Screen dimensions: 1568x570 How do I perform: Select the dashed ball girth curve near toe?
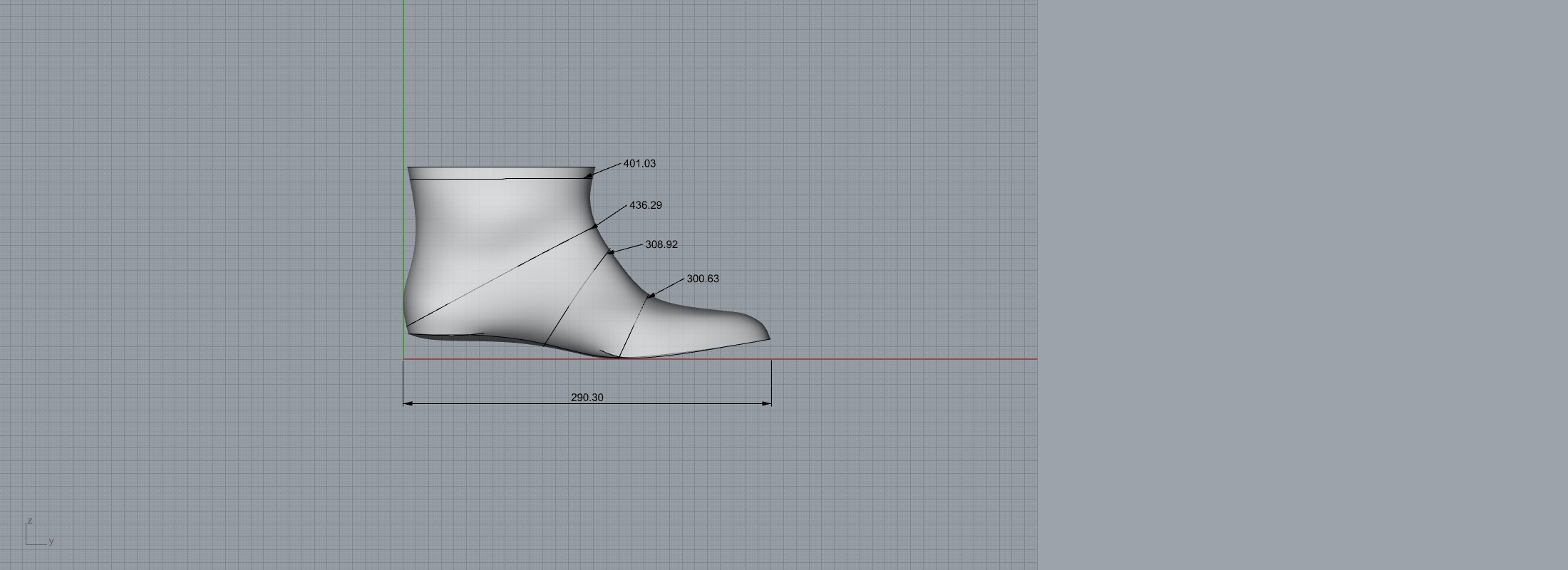pyautogui.click(x=633, y=326)
